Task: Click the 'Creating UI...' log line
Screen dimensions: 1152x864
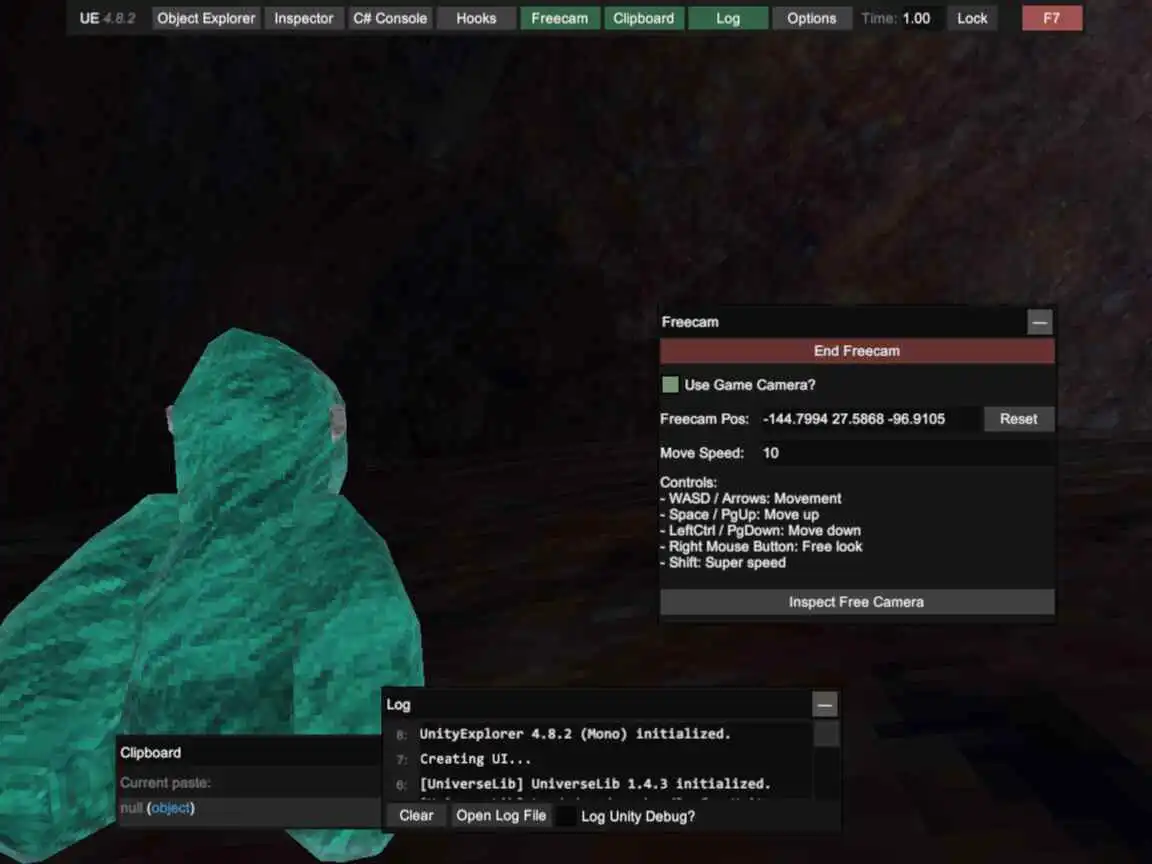Action: coord(475,759)
